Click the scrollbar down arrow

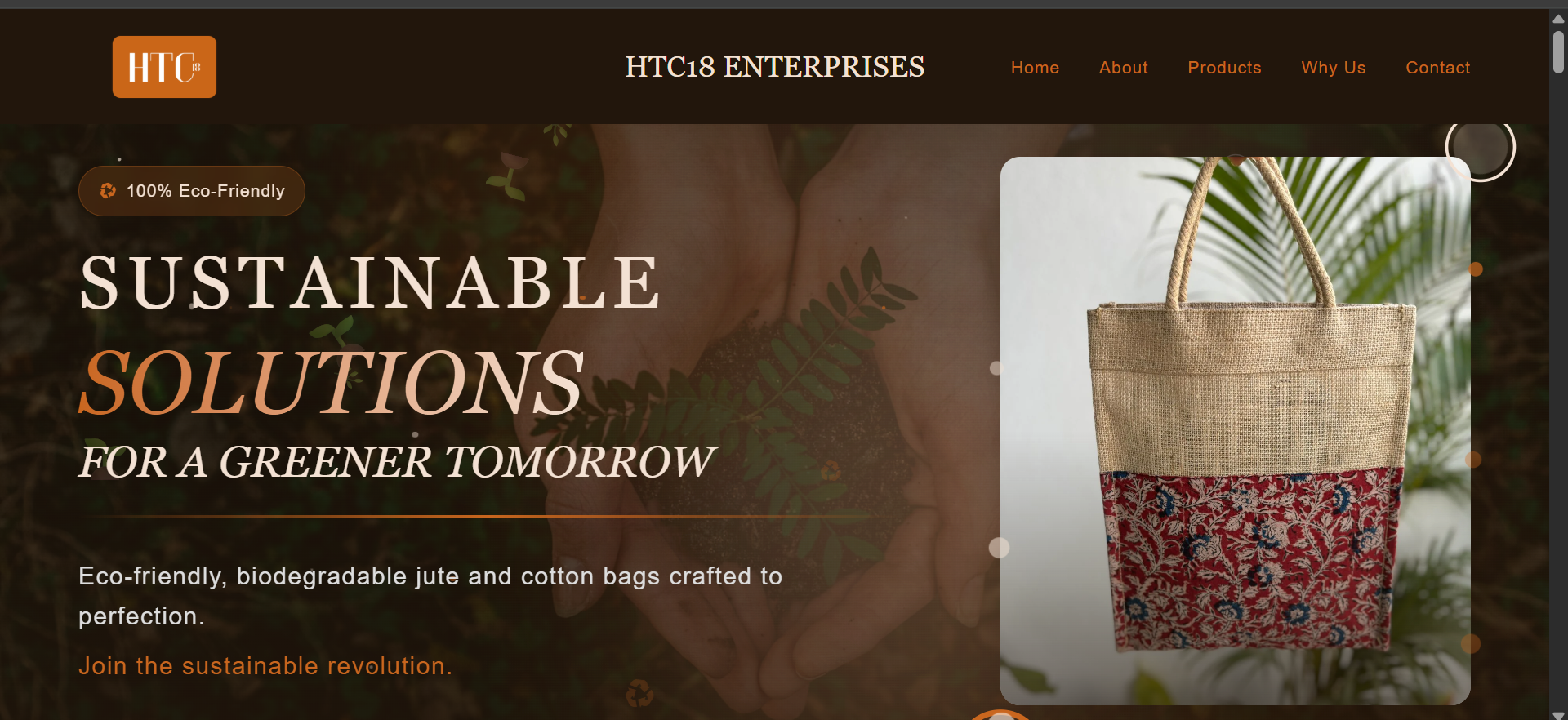tap(1558, 715)
